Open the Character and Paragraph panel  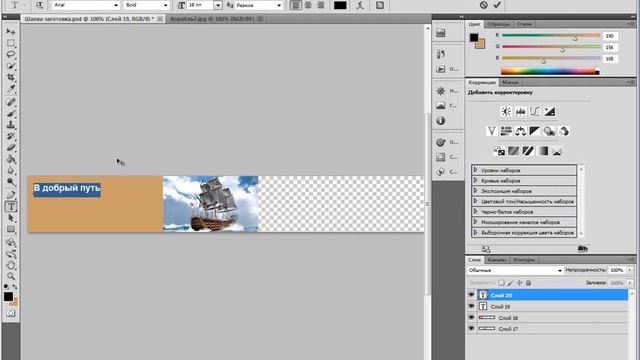coord(380,5)
